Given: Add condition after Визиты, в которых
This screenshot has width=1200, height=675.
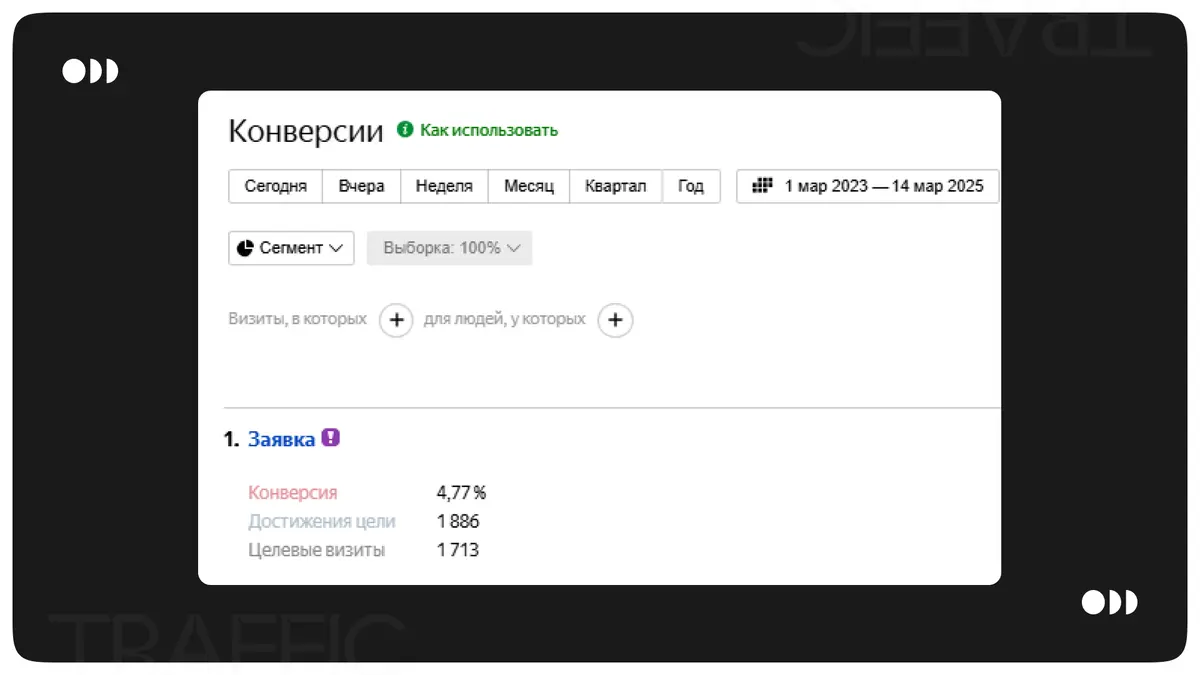Looking at the screenshot, I should coord(396,320).
